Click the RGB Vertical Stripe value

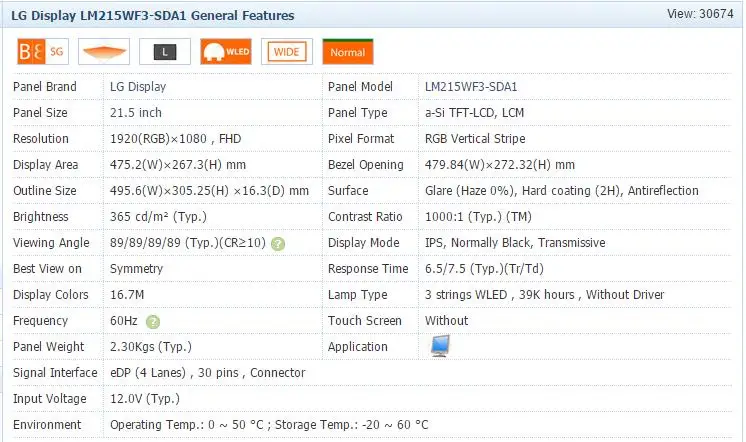pos(475,138)
